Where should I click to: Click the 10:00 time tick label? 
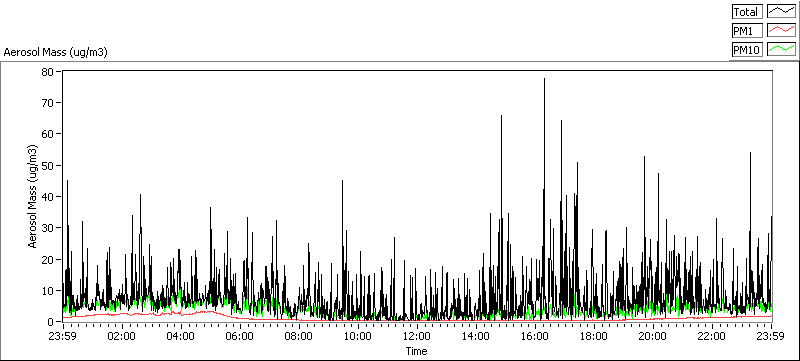tap(358, 336)
